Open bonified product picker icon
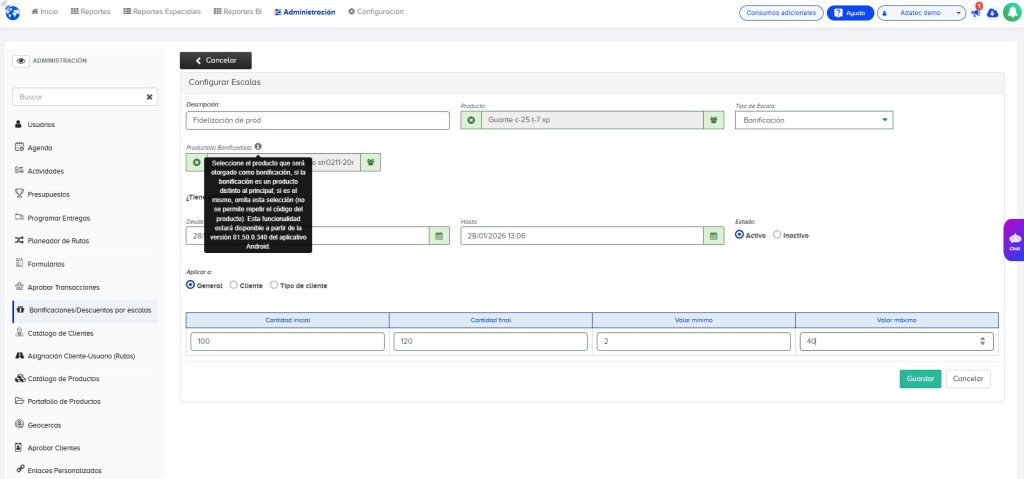This screenshot has width=1024, height=479. click(x=370, y=162)
